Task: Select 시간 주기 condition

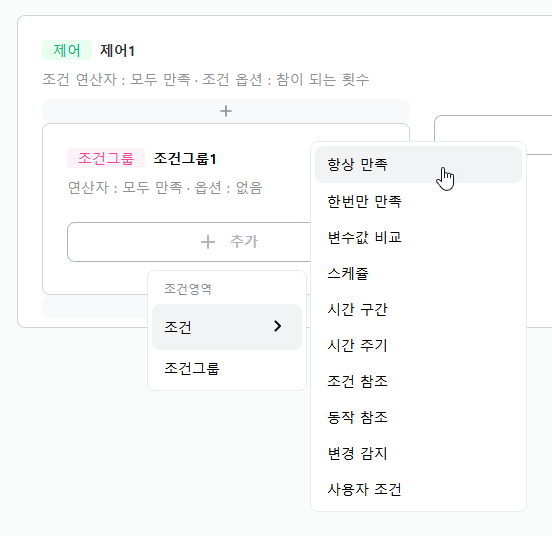Action: point(418,345)
